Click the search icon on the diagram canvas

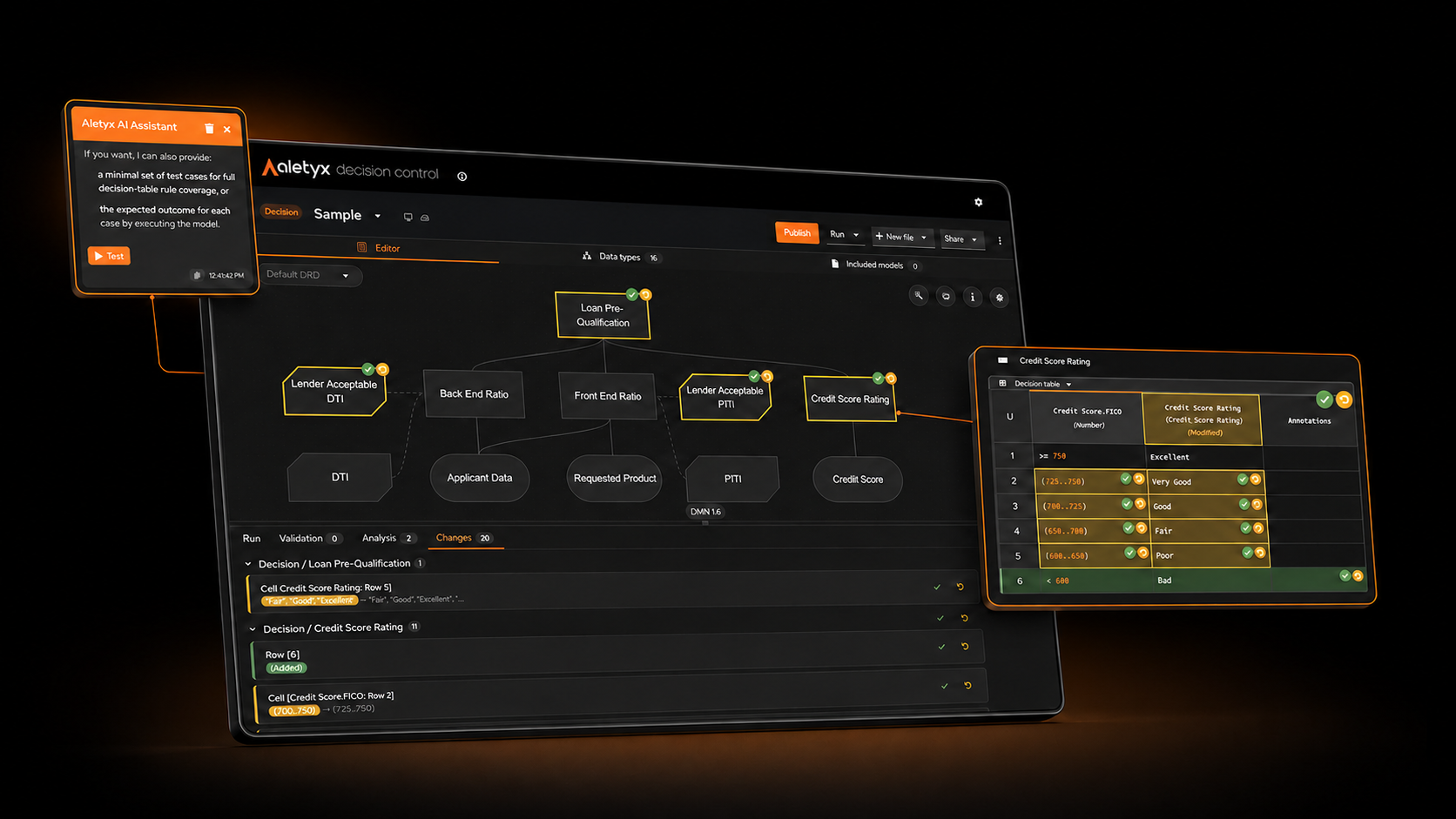pyautogui.click(x=919, y=296)
